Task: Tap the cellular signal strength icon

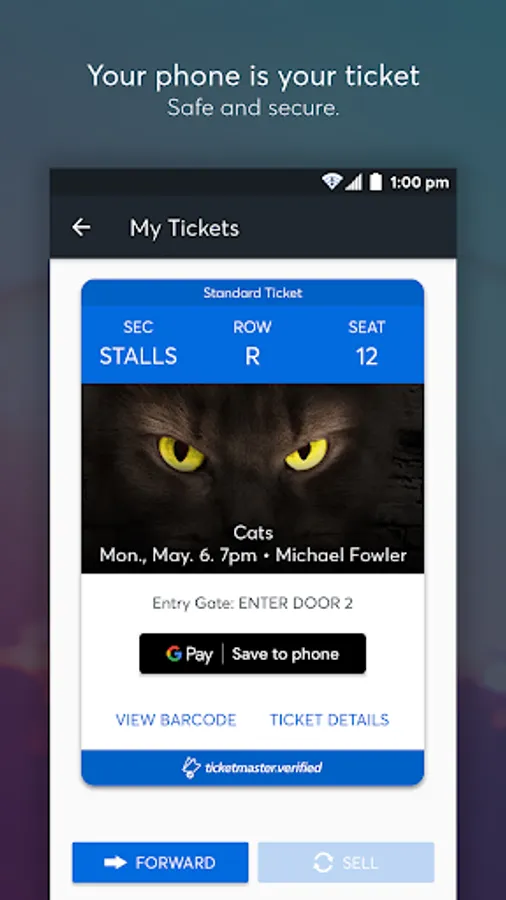Action: (x=353, y=183)
